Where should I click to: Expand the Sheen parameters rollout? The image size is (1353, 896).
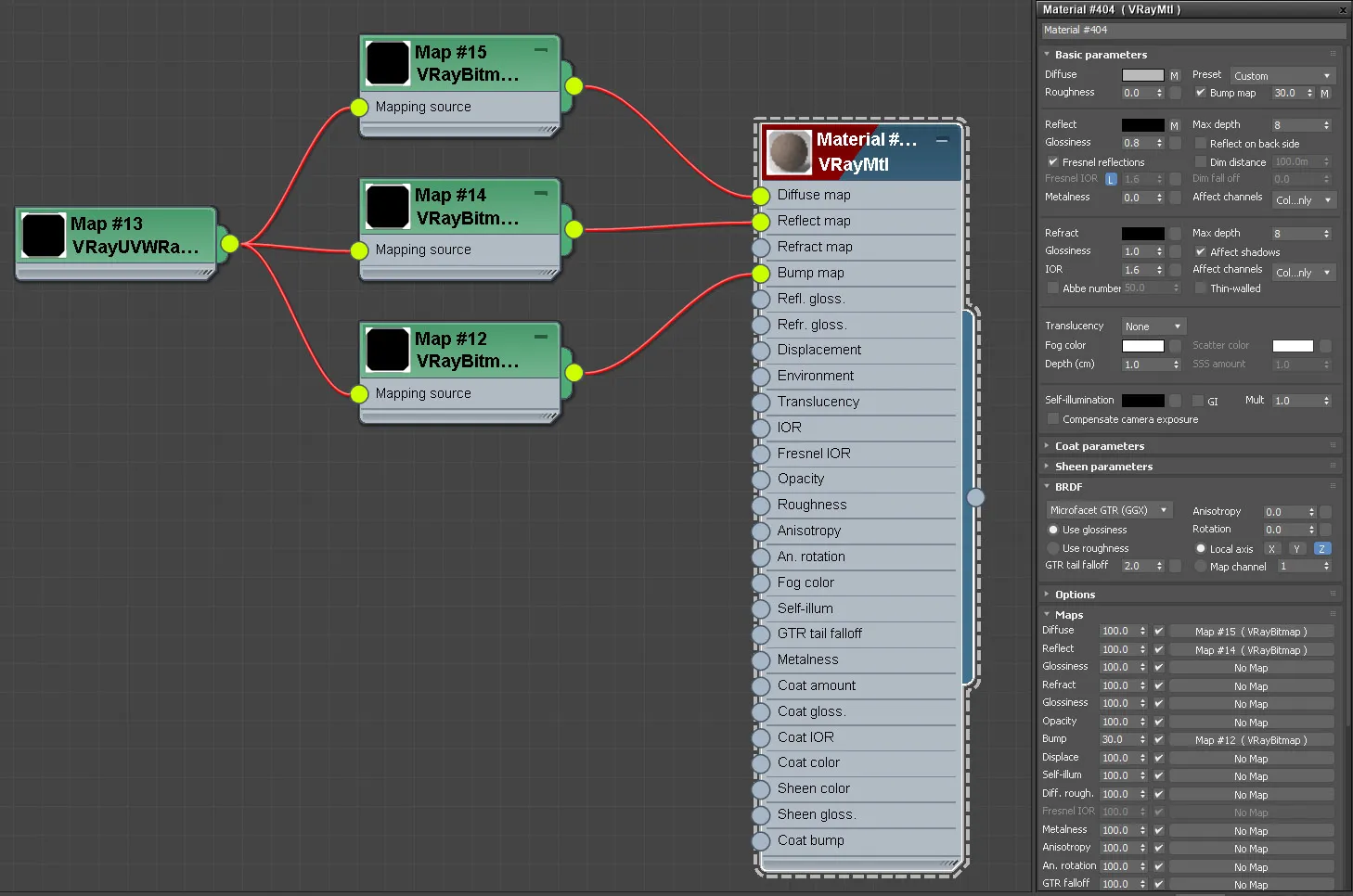(x=1103, y=467)
